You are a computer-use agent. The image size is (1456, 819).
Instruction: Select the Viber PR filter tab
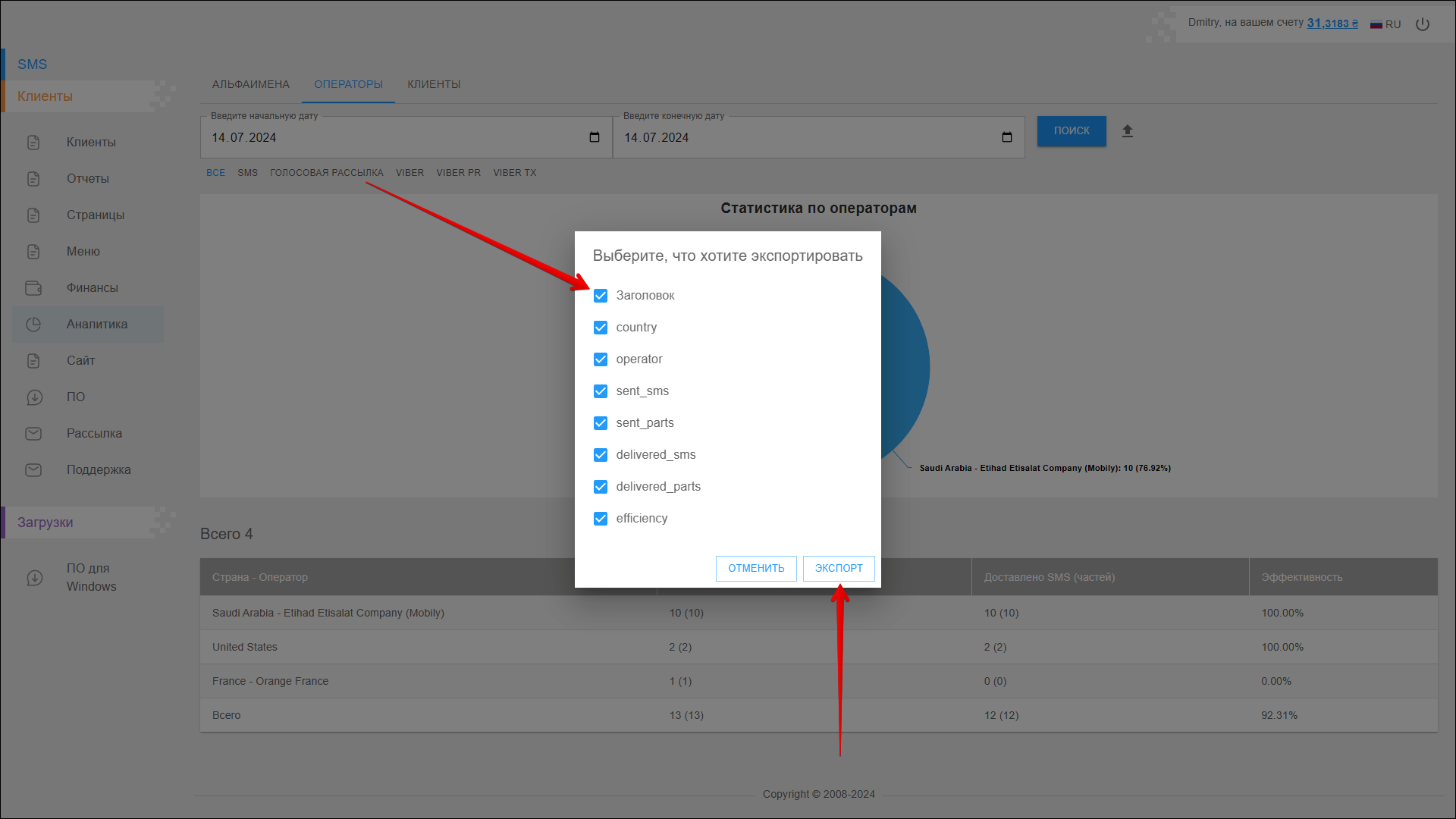[458, 173]
